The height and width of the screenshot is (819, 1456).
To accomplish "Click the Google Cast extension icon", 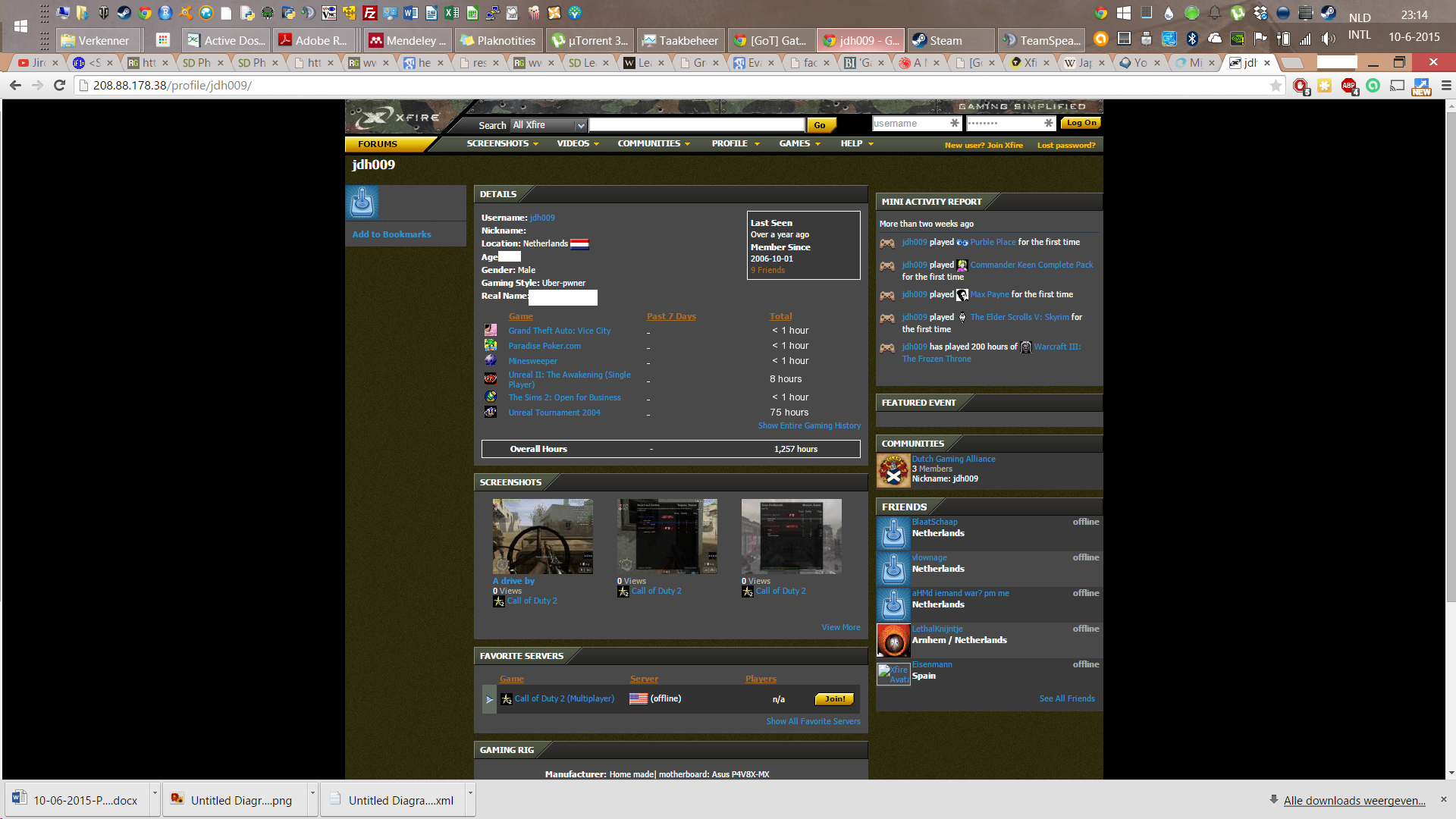I will tap(1397, 86).
